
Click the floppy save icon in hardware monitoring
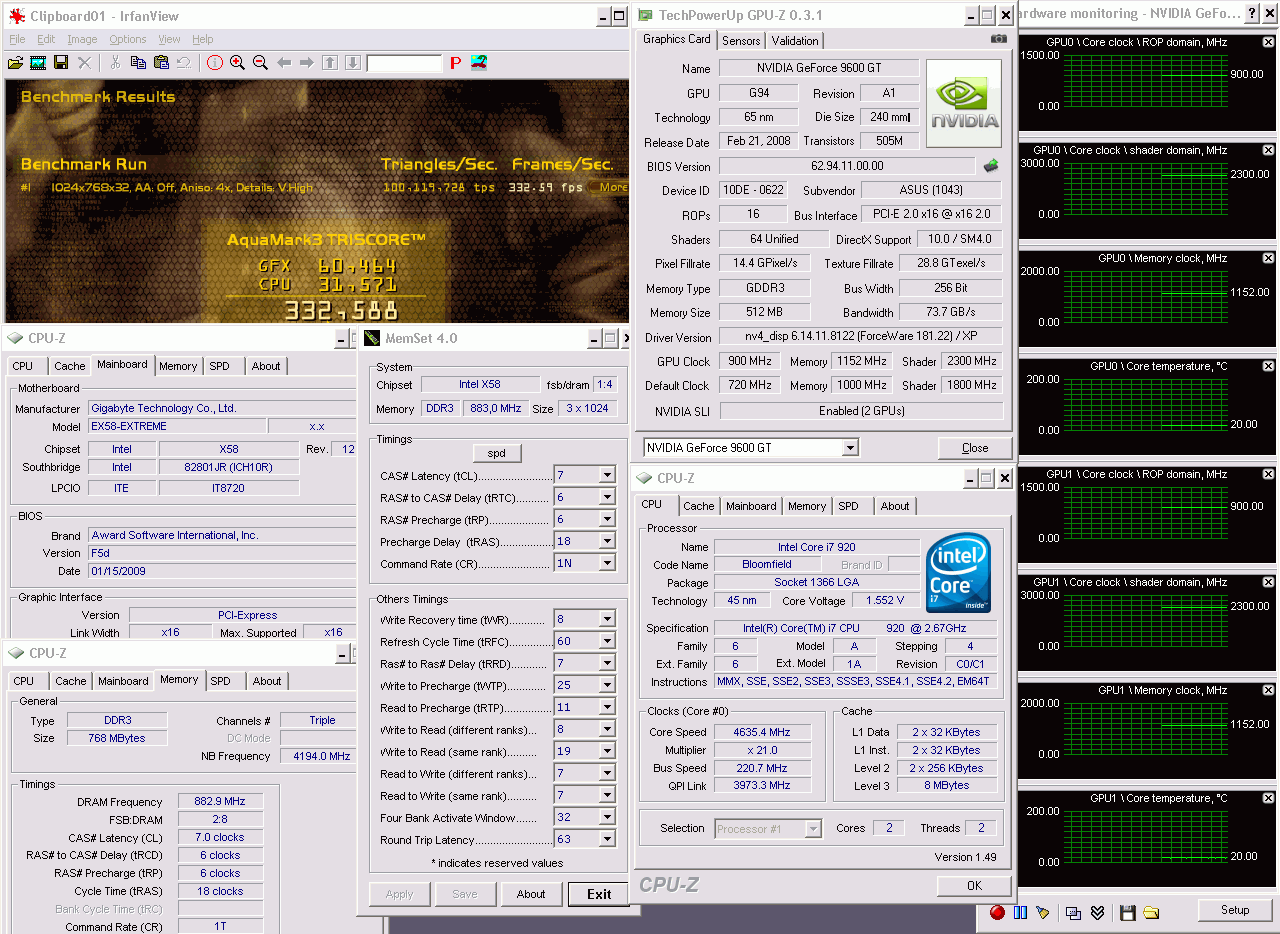[1127, 912]
